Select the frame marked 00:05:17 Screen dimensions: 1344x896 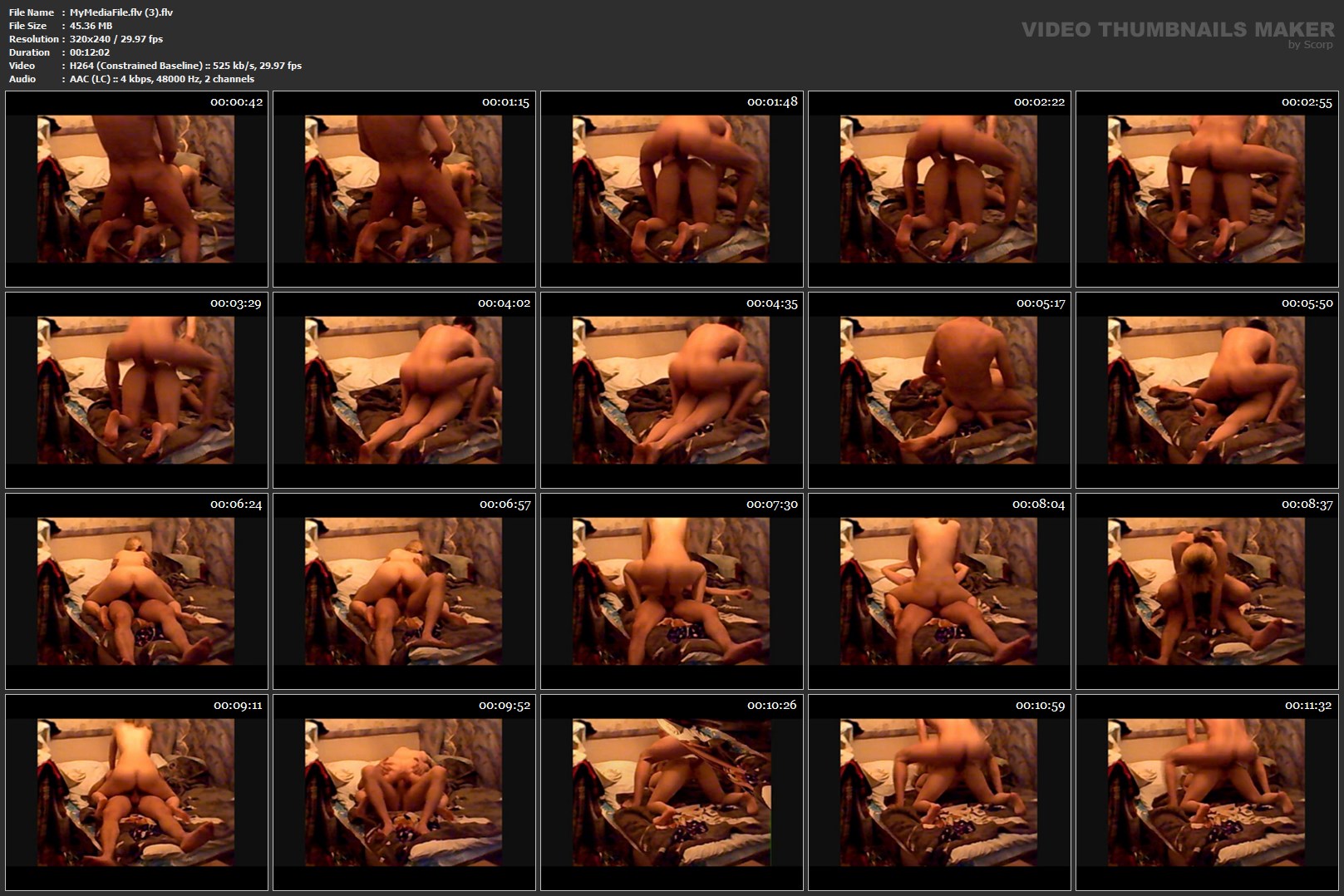(939, 390)
